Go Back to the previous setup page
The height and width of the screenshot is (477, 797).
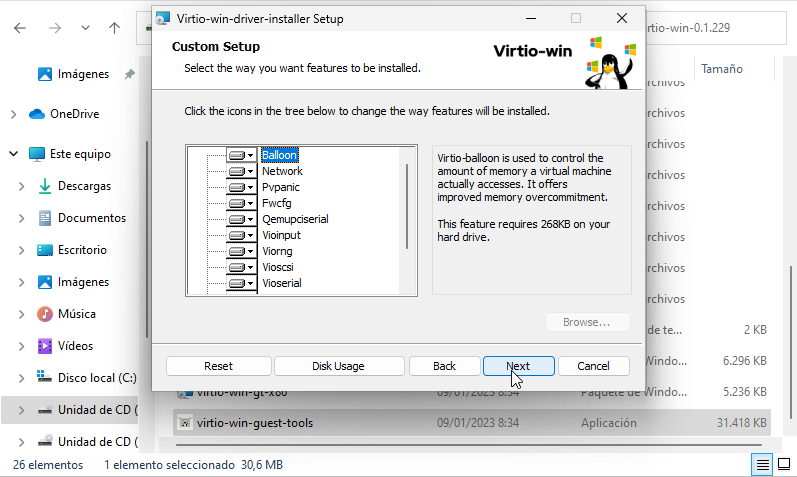[444, 366]
